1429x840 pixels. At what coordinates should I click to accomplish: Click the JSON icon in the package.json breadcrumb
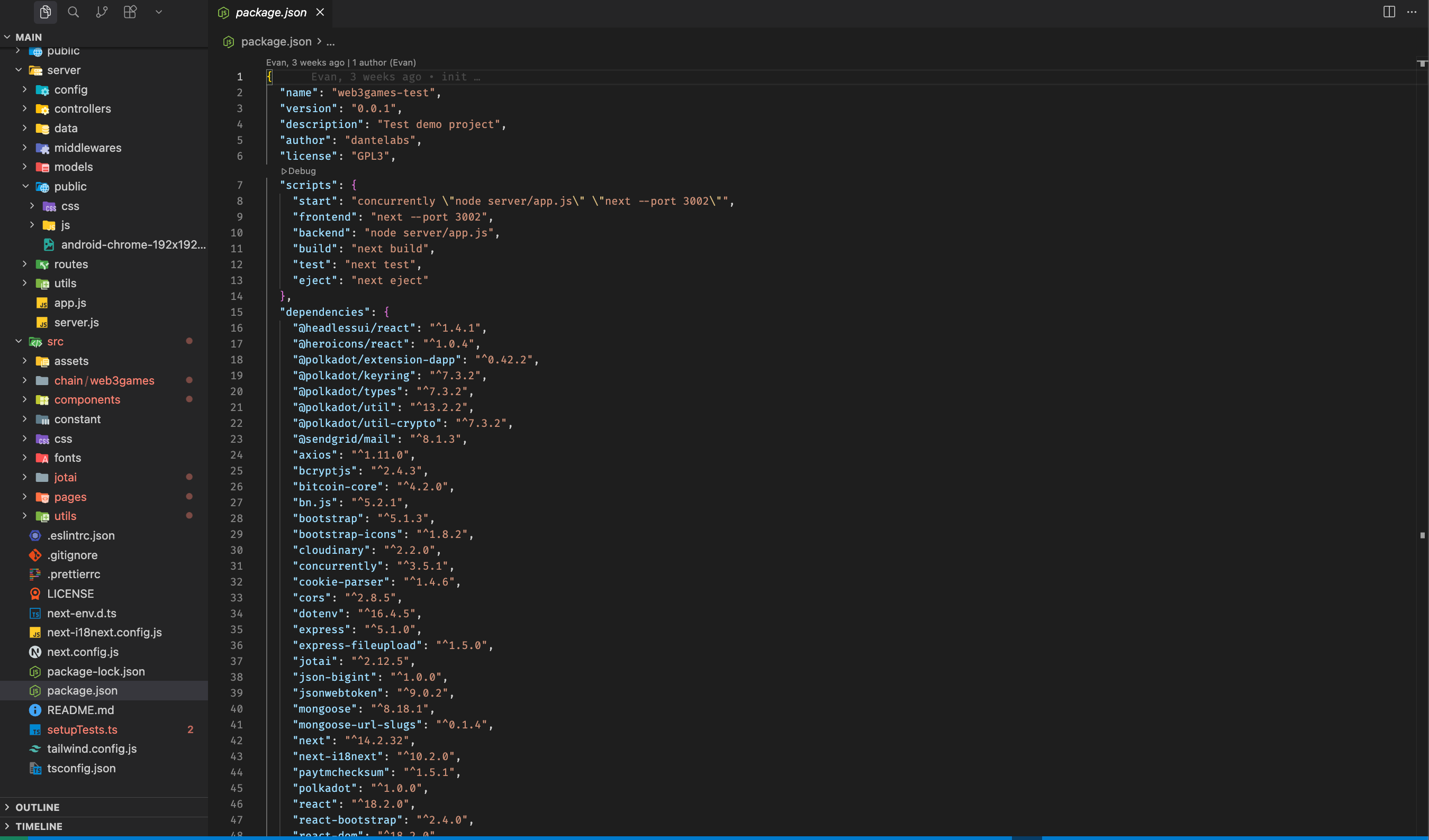coord(229,41)
